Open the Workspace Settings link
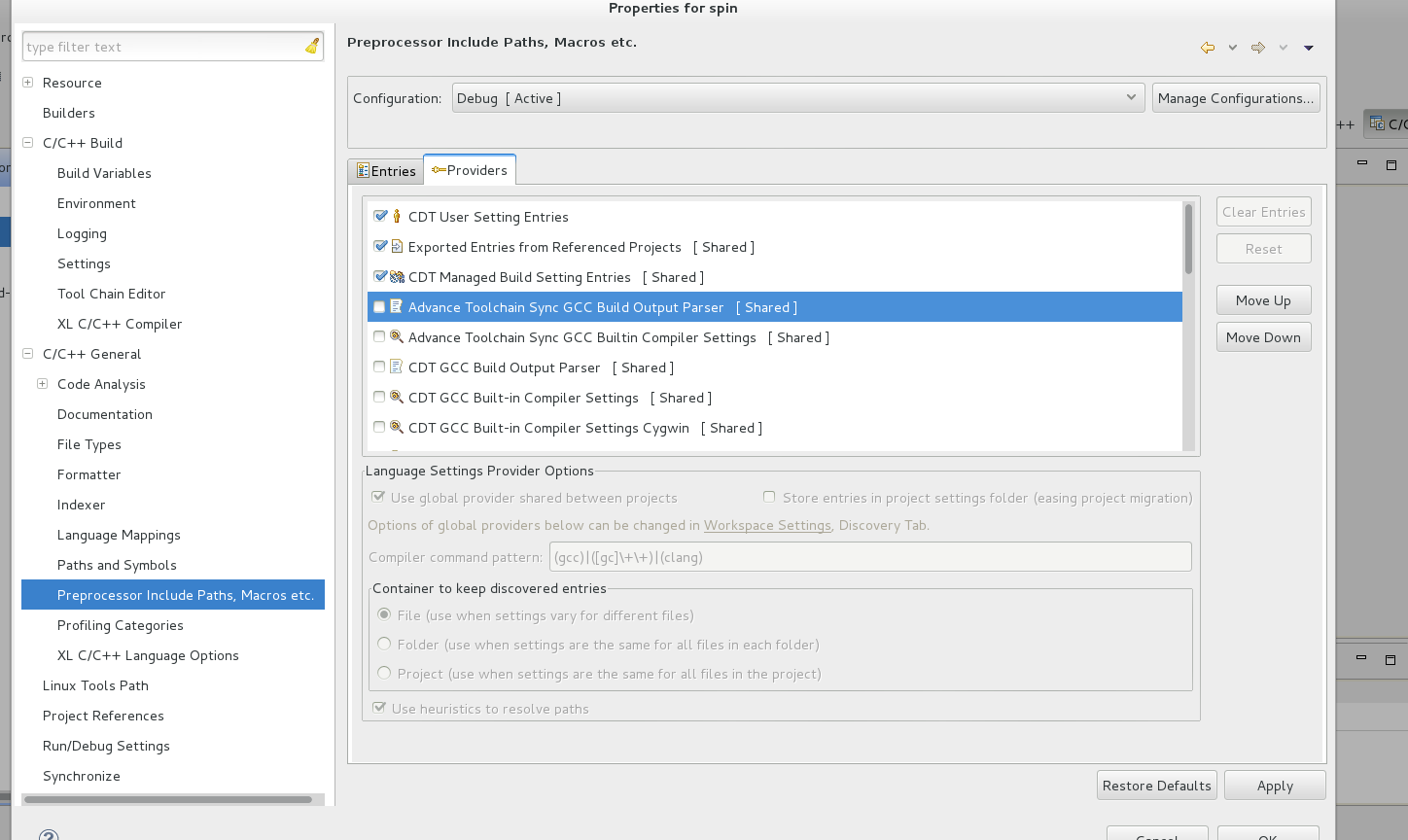 pyautogui.click(x=767, y=525)
